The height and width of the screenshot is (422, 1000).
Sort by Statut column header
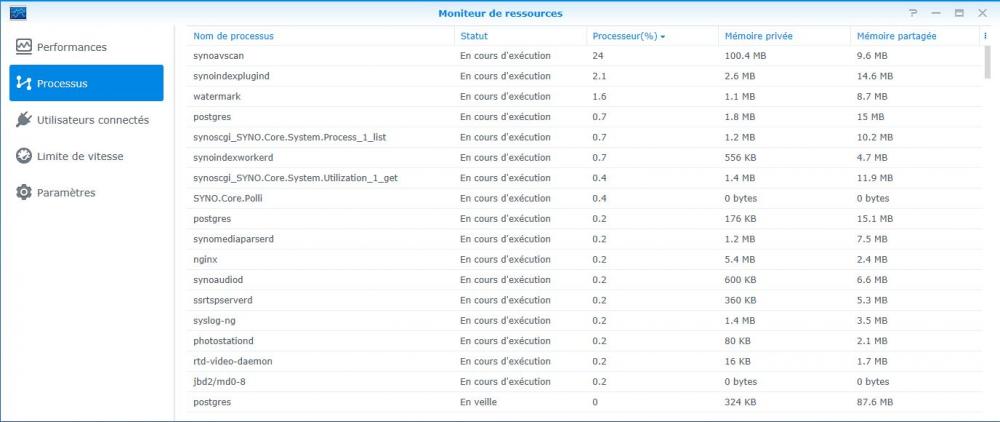[x=474, y=36]
